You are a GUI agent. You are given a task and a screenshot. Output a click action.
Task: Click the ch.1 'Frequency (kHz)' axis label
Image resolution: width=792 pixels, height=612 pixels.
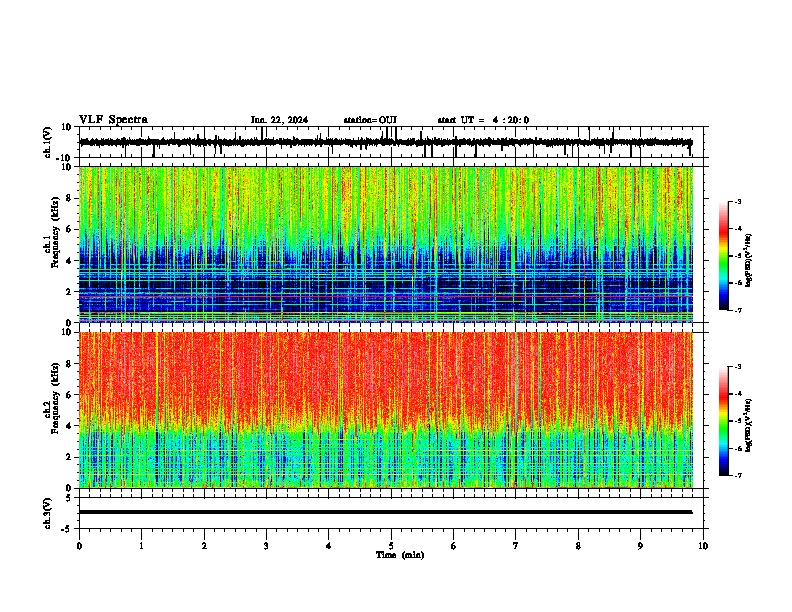click(x=55, y=233)
